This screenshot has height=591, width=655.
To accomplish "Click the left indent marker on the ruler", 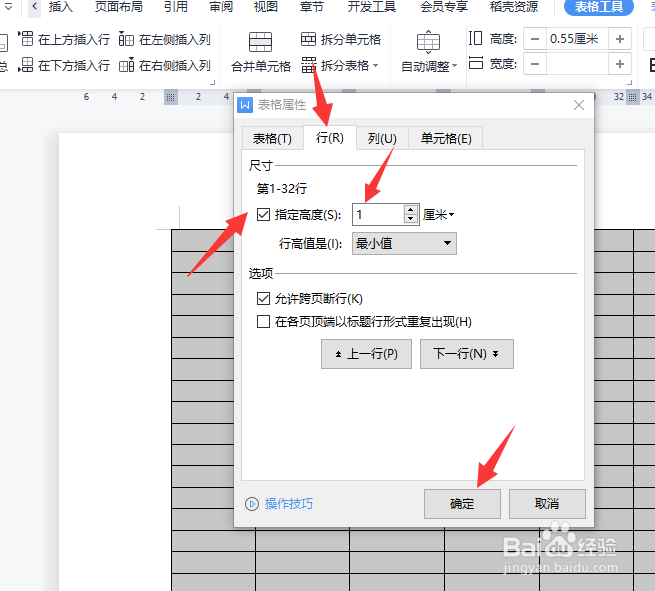I will pos(170,97).
